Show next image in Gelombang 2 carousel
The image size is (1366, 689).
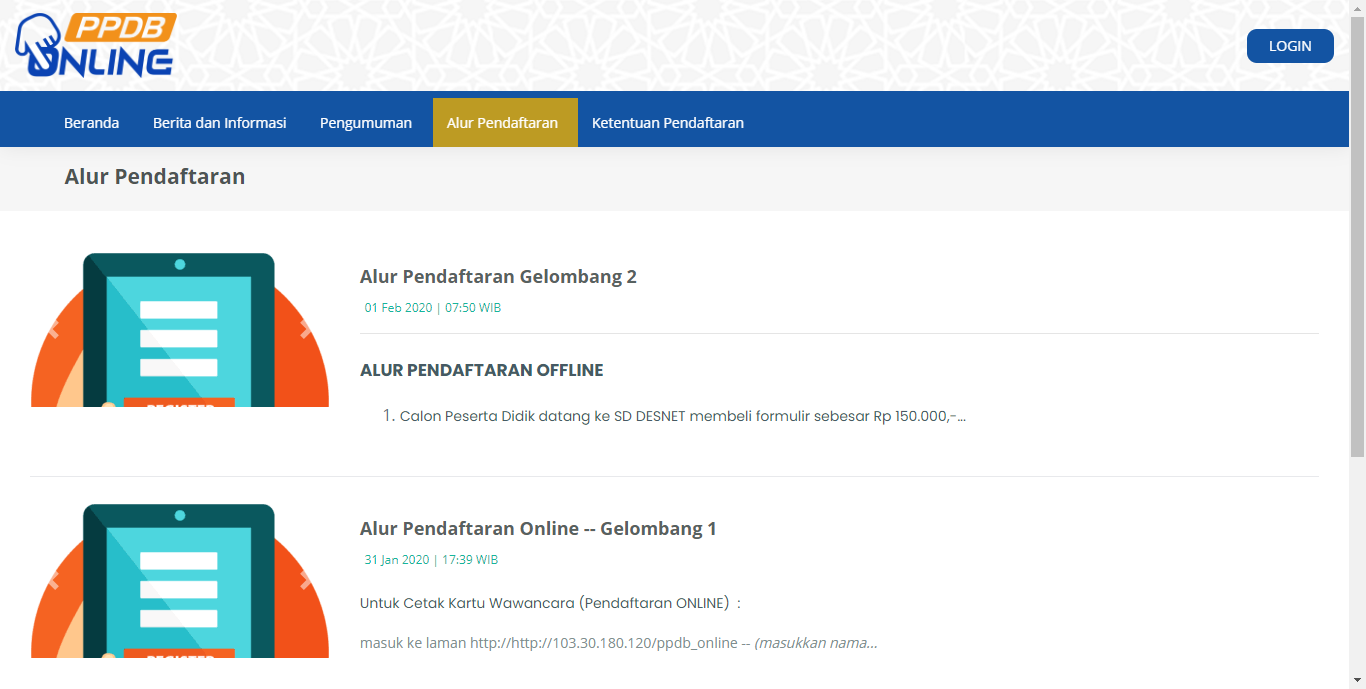(306, 329)
